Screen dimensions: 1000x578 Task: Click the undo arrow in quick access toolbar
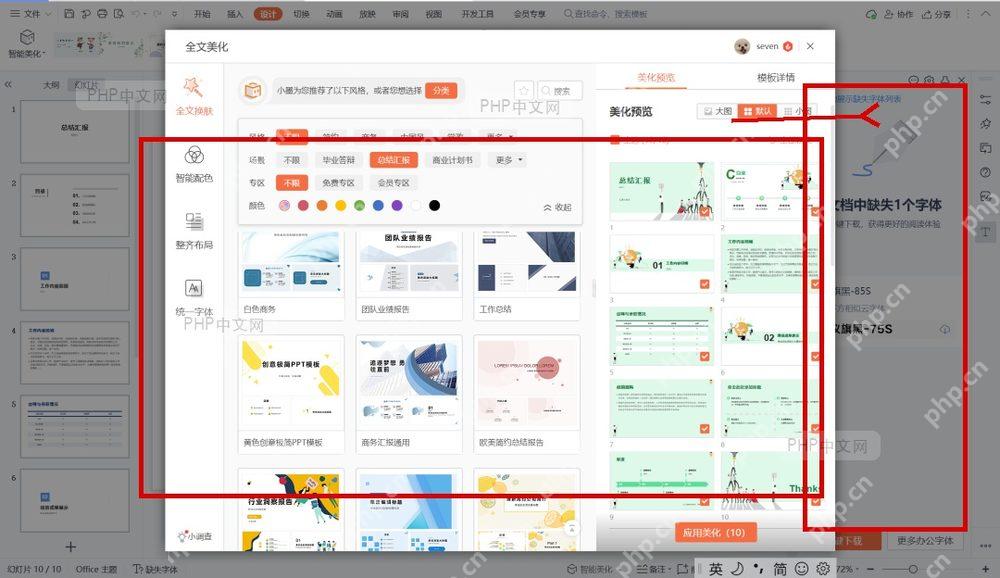(136, 13)
